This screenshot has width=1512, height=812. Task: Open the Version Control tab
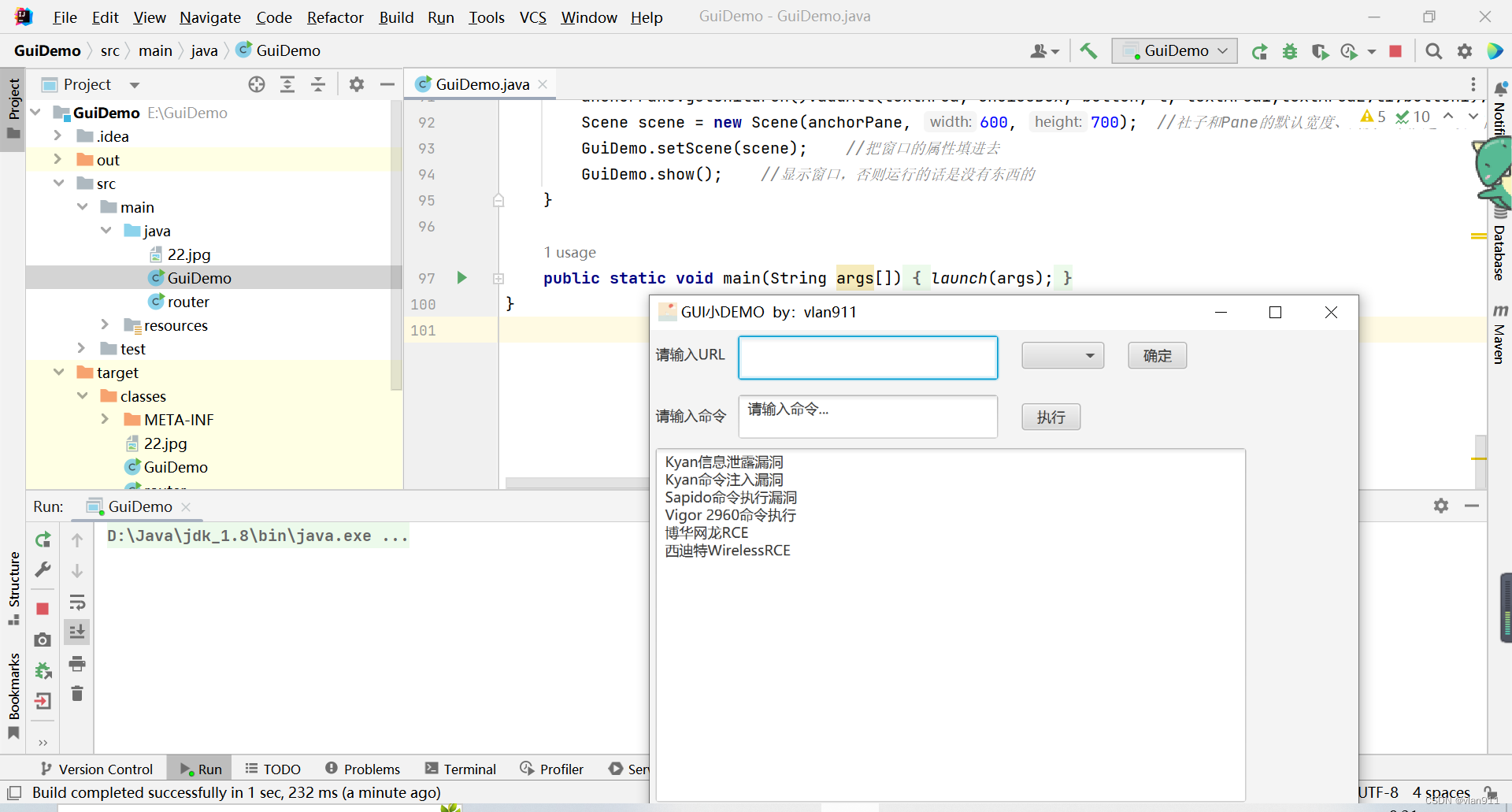point(97,769)
